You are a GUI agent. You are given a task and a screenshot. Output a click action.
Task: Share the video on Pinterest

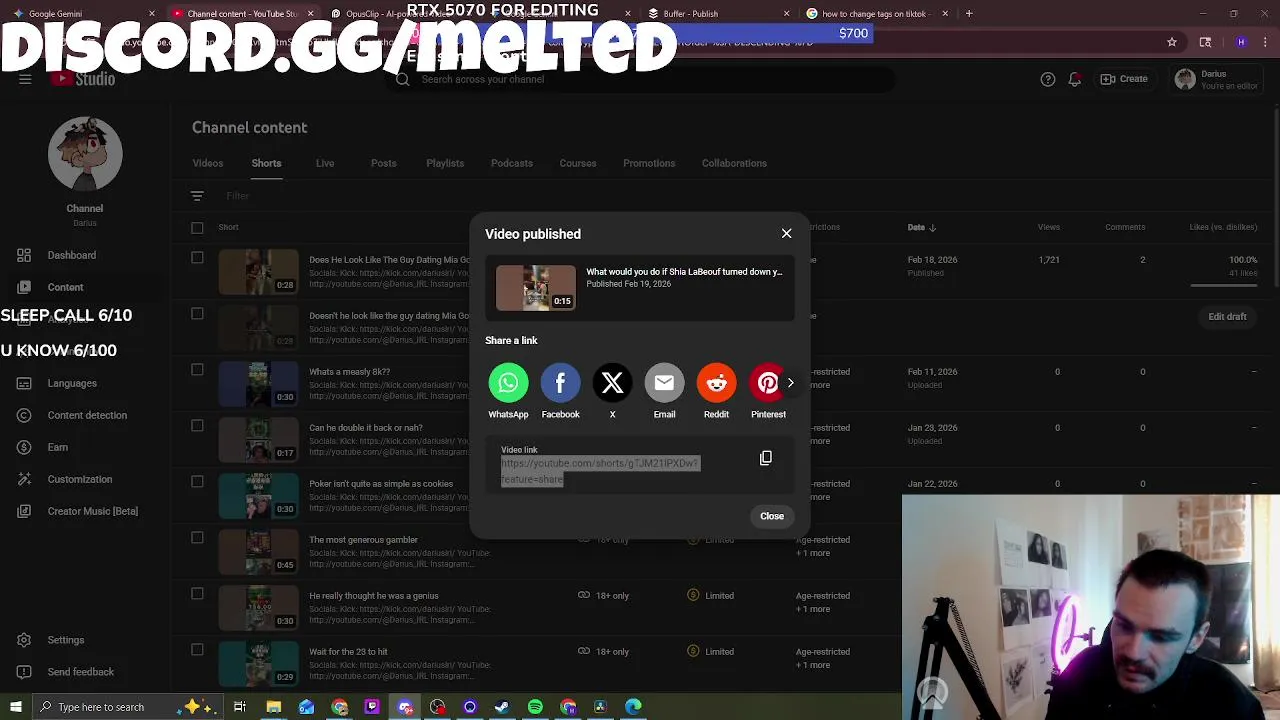(766, 383)
